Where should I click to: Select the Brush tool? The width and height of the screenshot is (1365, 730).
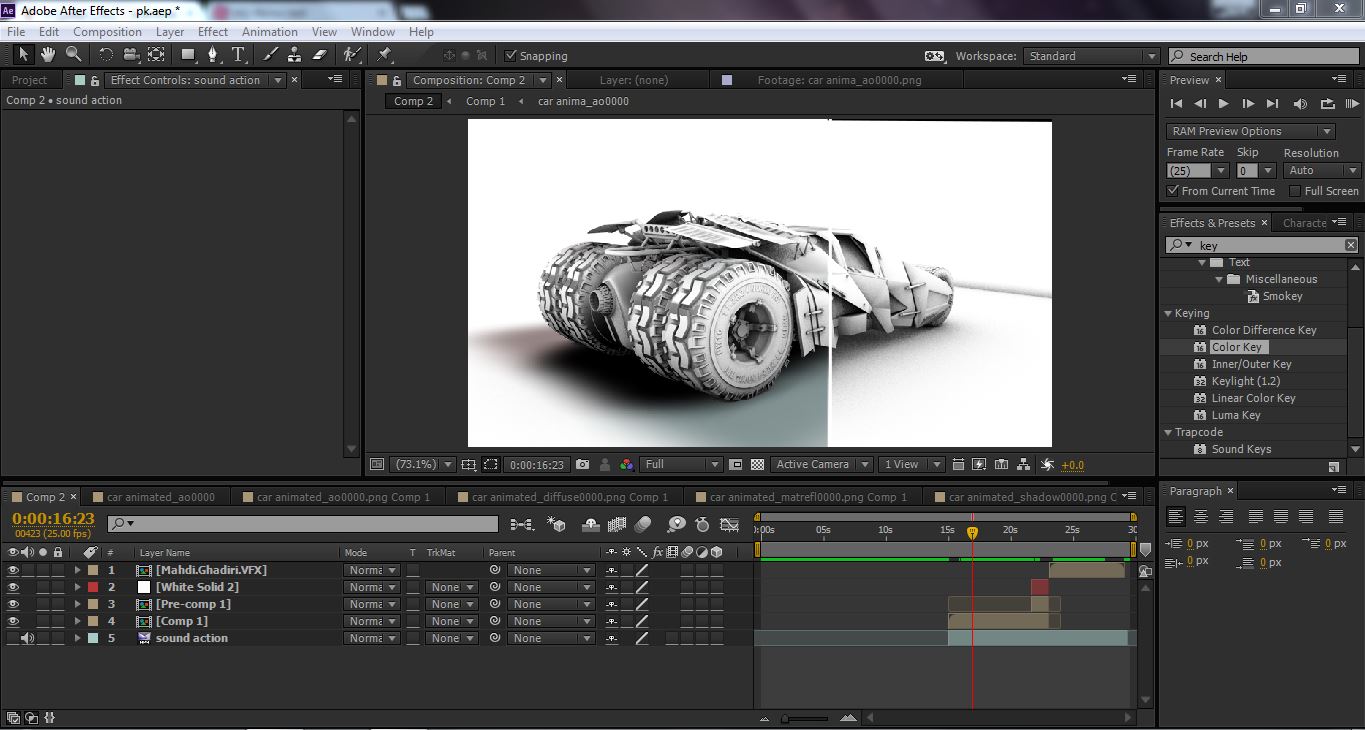tap(271, 54)
